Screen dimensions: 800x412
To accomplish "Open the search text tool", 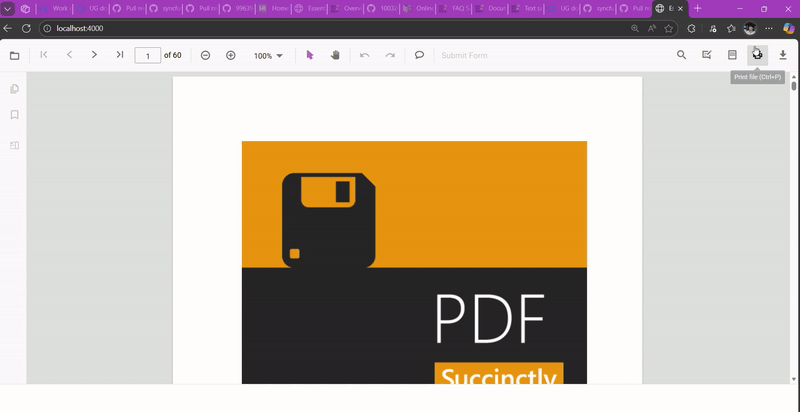I will pos(682,55).
